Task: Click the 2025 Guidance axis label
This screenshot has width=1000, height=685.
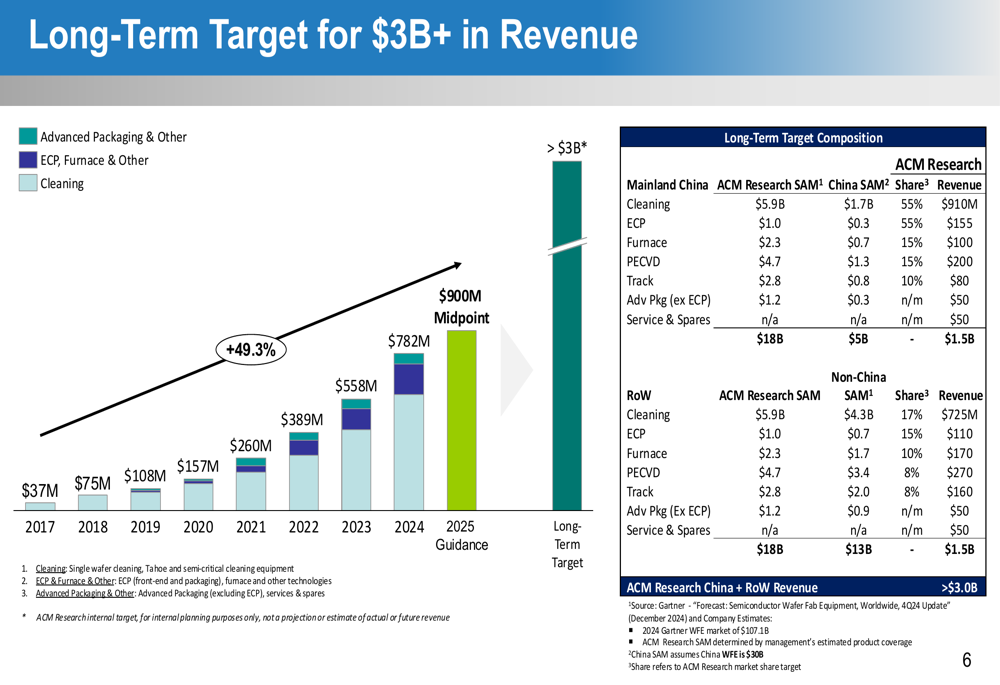Action: pos(461,536)
